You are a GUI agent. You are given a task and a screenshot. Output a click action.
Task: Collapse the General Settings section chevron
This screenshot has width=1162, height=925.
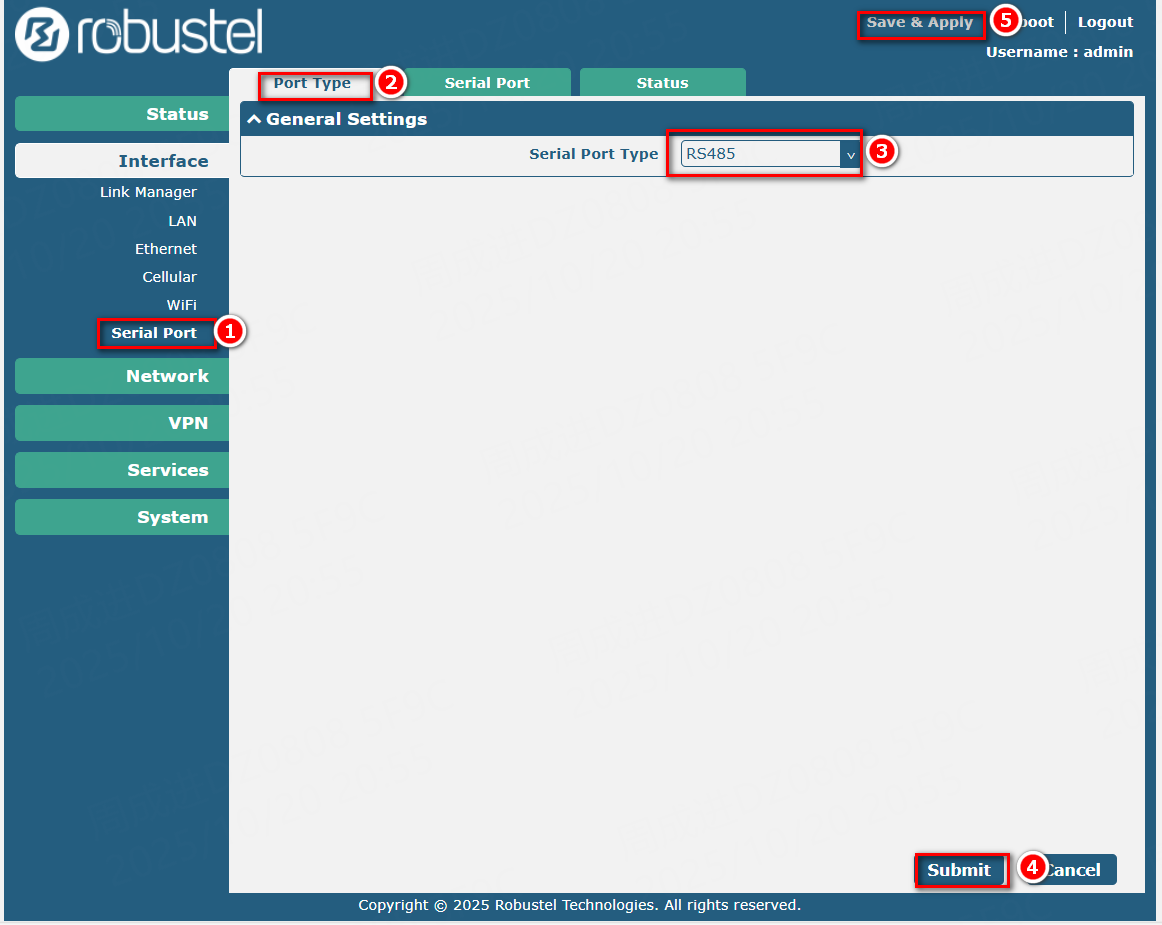click(x=254, y=120)
